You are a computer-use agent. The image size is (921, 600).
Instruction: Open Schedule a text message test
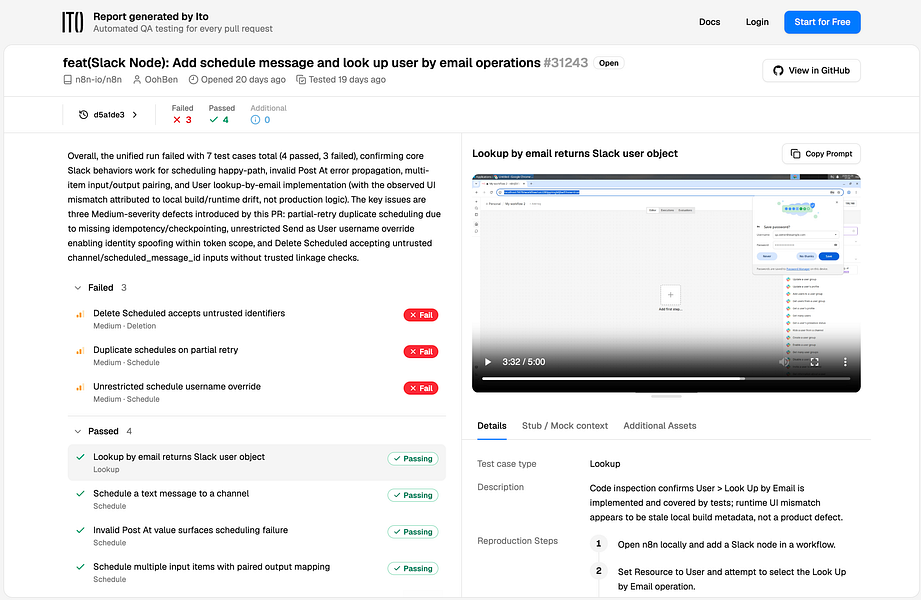[x=257, y=499]
